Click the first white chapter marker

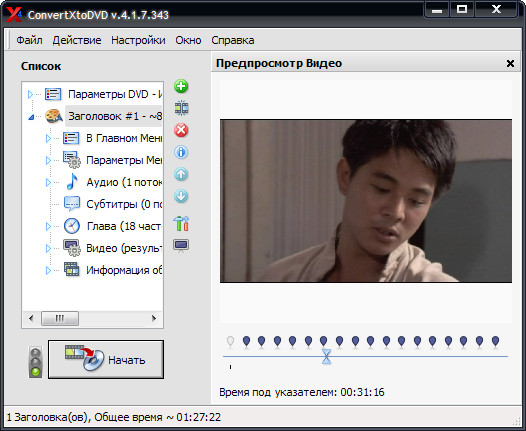(230, 342)
